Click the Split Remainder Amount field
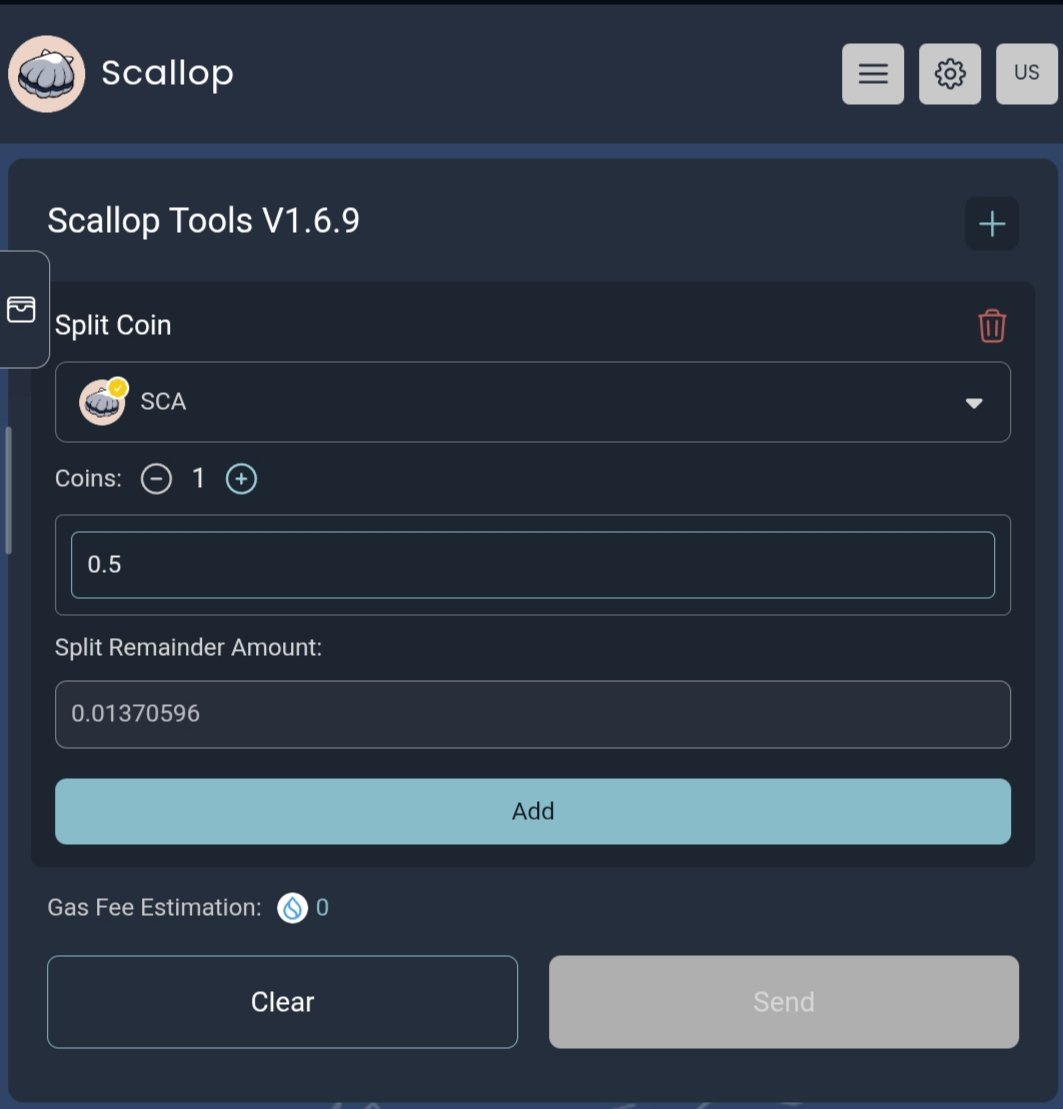This screenshot has height=1109, width=1063. pos(533,714)
